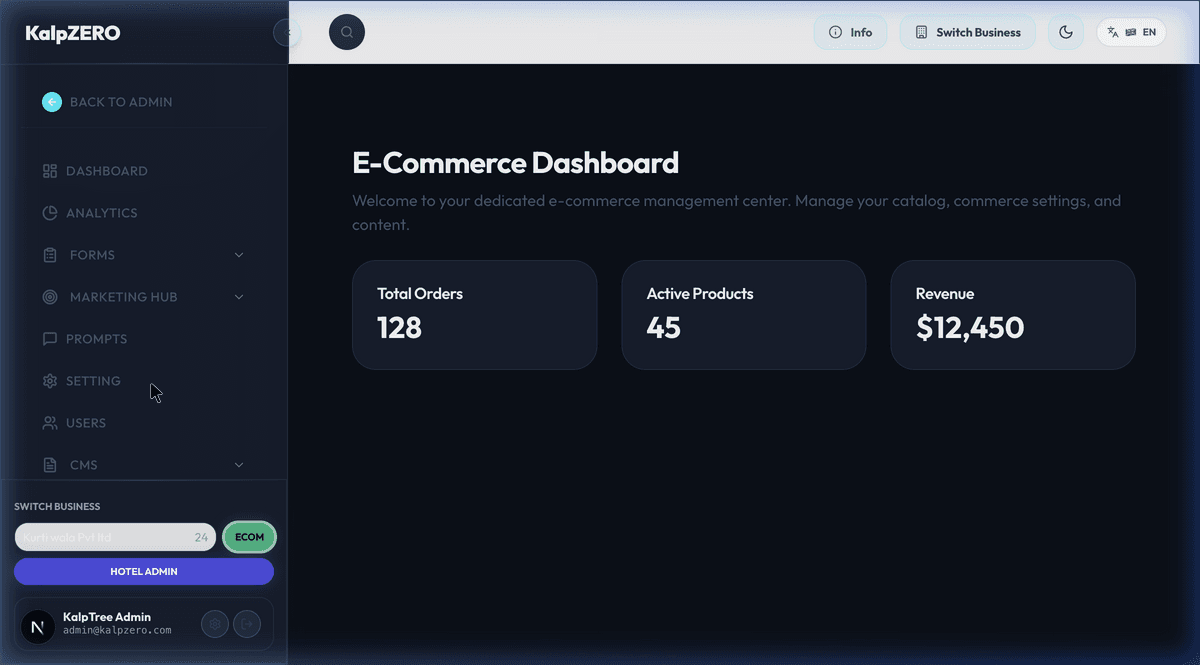The width and height of the screenshot is (1200, 665).
Task: Click the Switch Business button in the top bar
Action: pos(967,32)
